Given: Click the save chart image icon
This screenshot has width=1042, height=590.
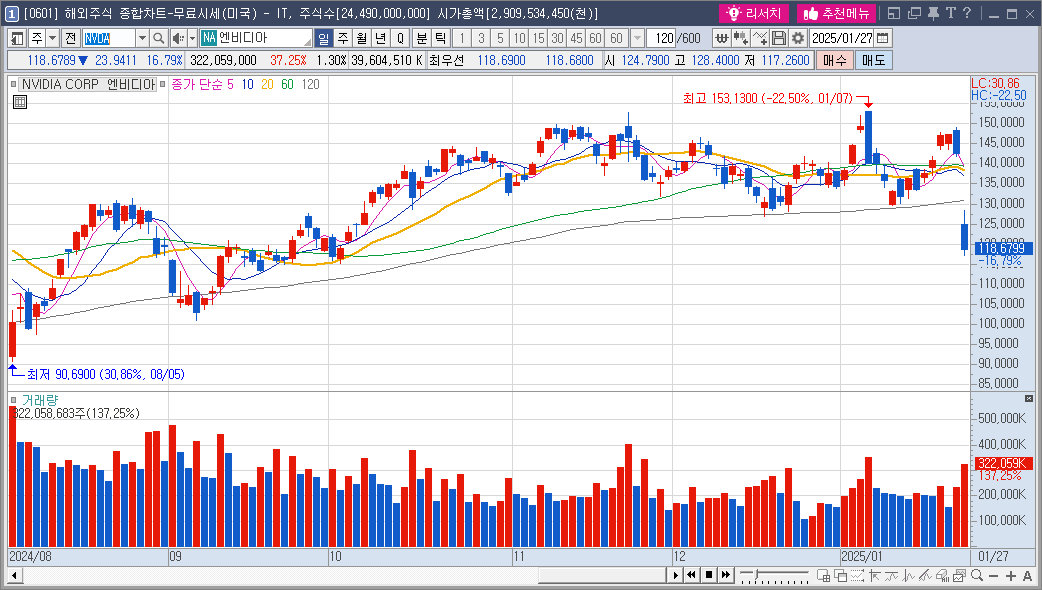Looking at the screenshot, I should pos(960,575).
